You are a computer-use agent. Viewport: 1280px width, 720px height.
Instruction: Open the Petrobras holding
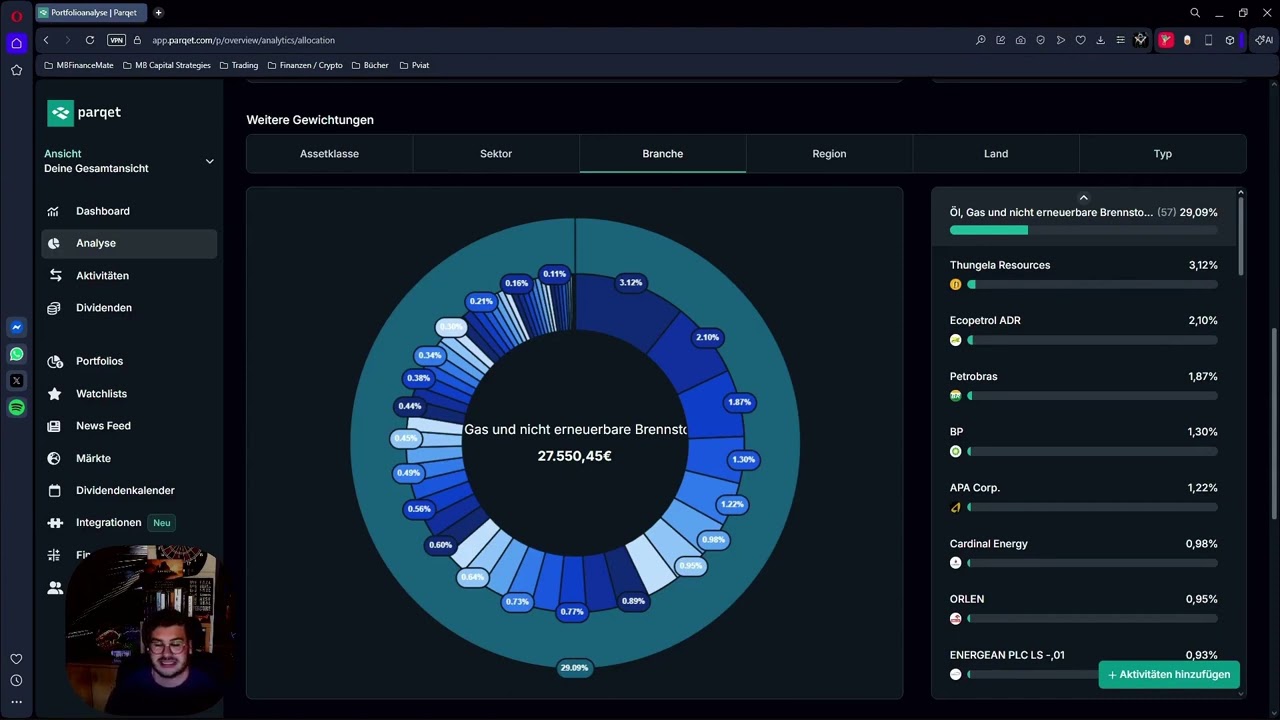[x=1084, y=386]
